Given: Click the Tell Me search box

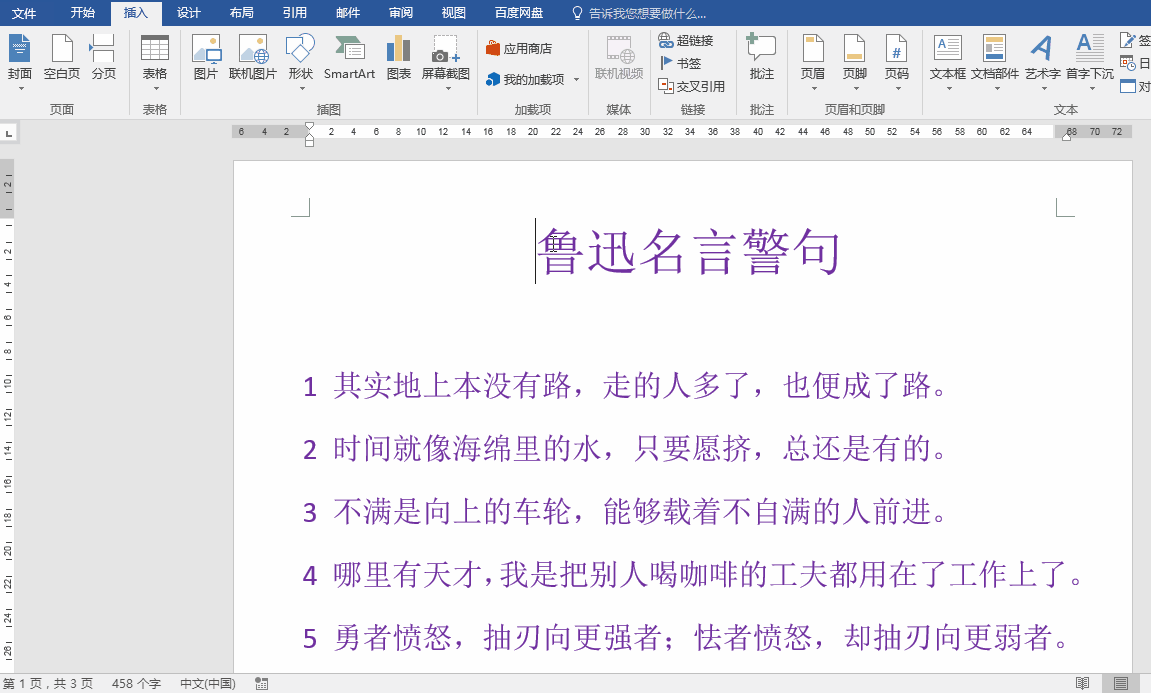Looking at the screenshot, I should pyautogui.click(x=639, y=13).
